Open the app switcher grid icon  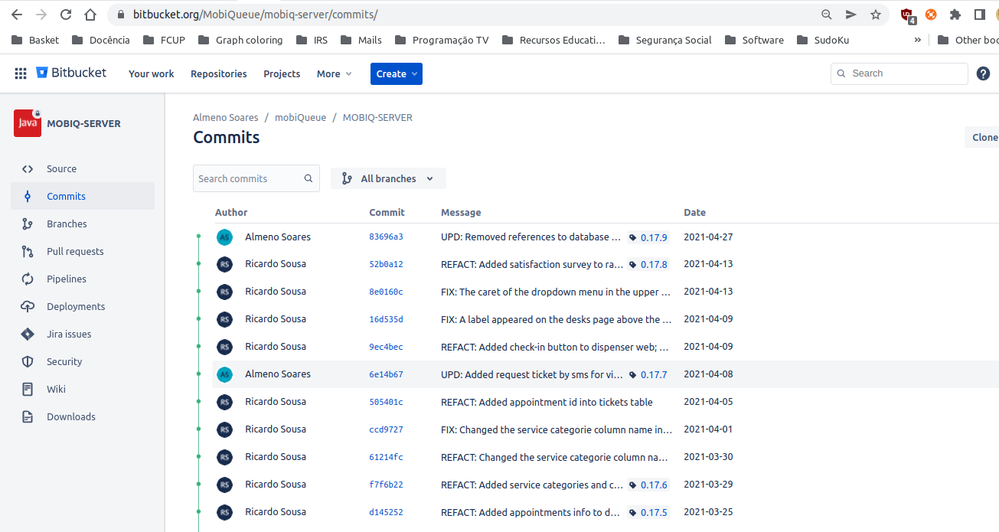[x=20, y=73]
